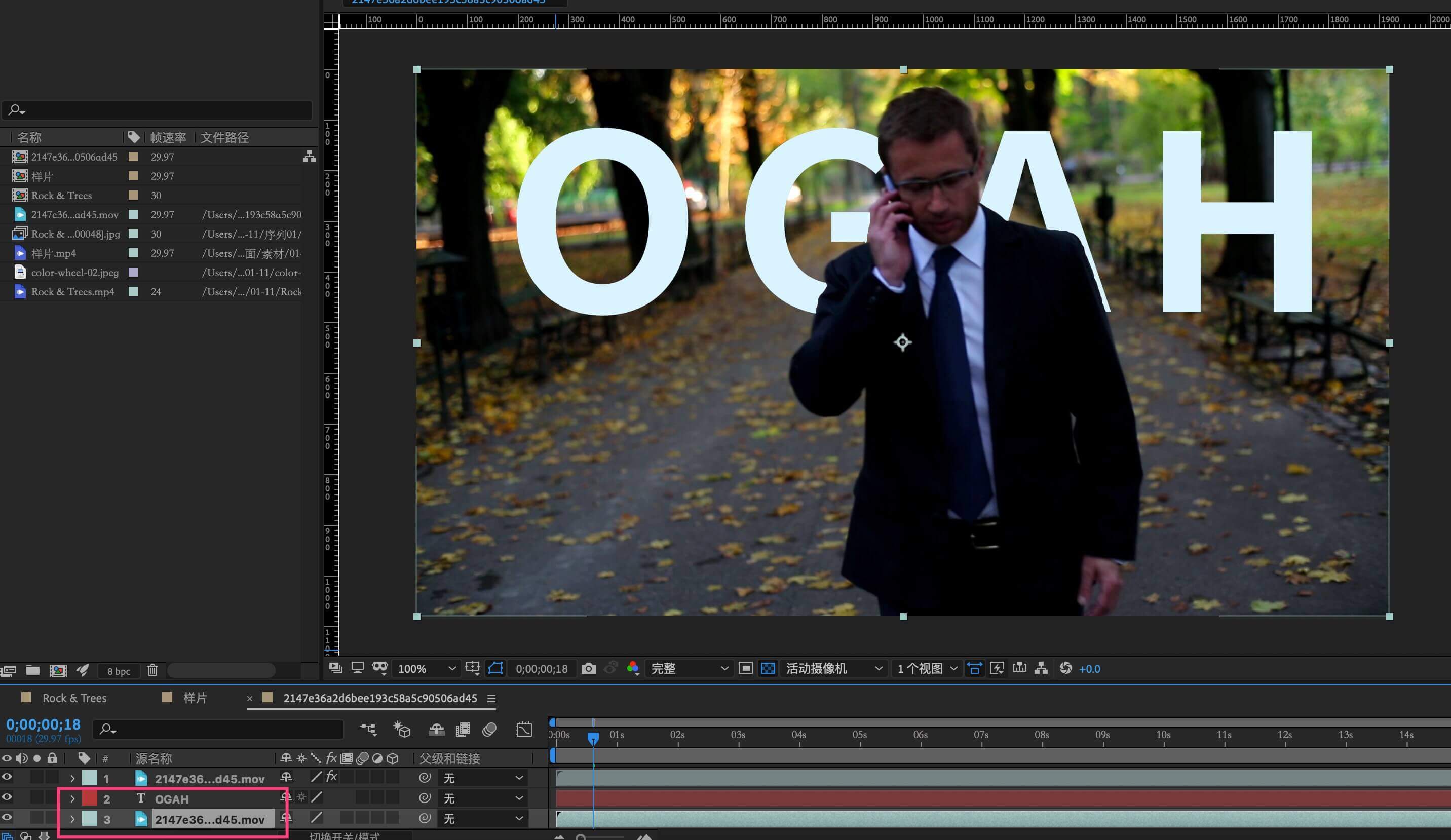
Task: Click the red label swatch of OGAH layer
Action: click(89, 798)
